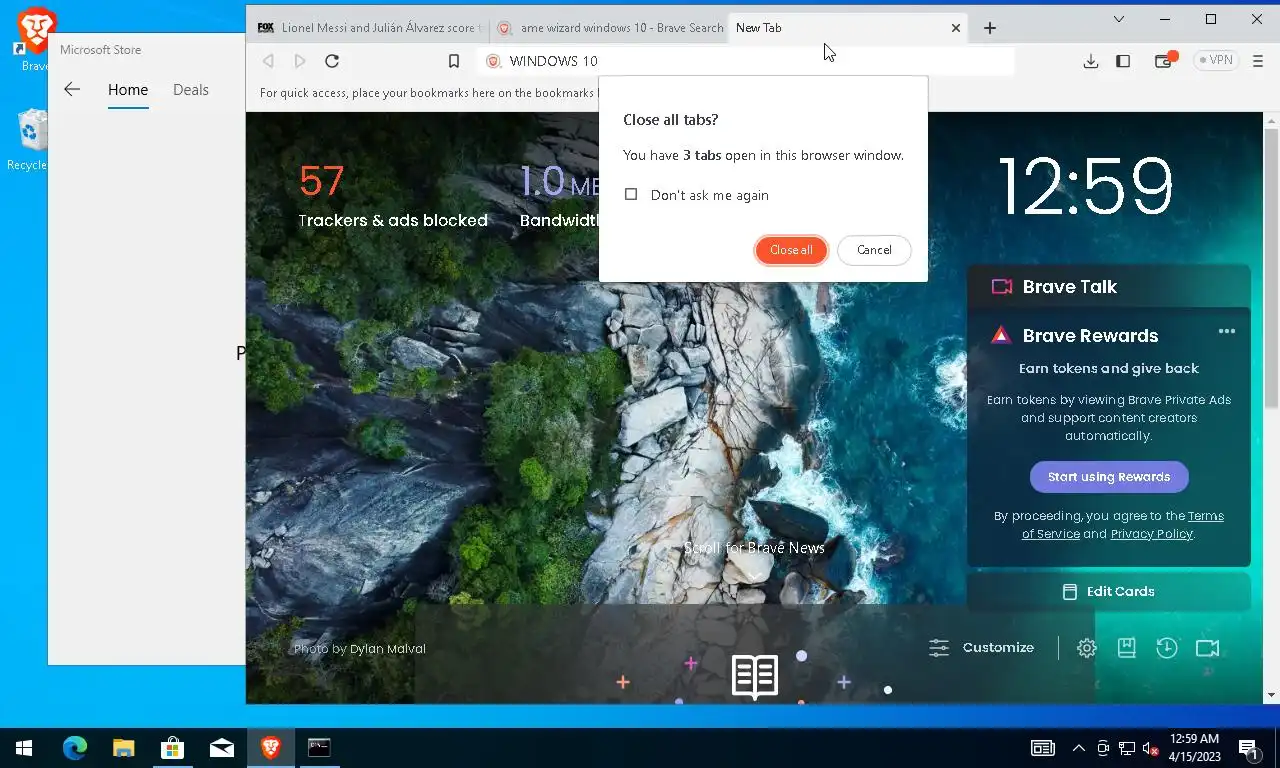This screenshot has width=1280, height=768.
Task: Click Brave icon in taskbar
Action: (x=270, y=748)
